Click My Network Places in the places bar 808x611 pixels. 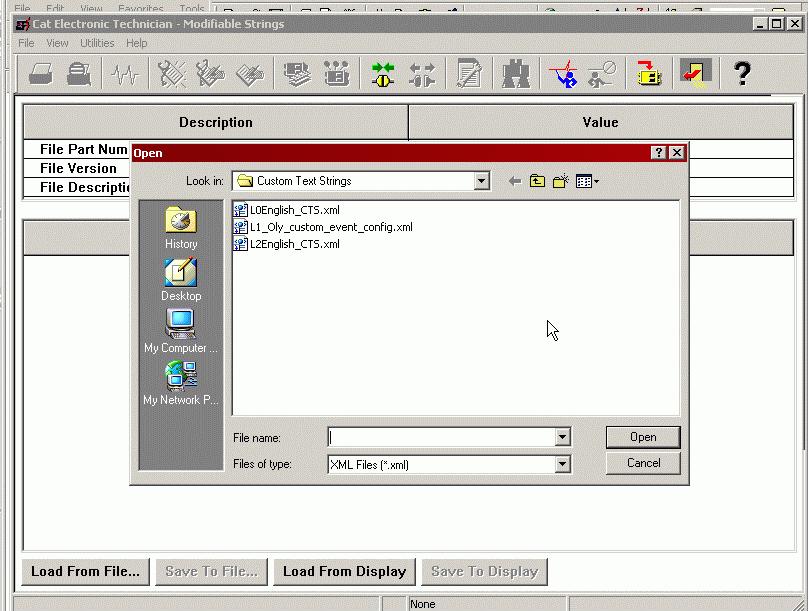pyautogui.click(x=181, y=383)
